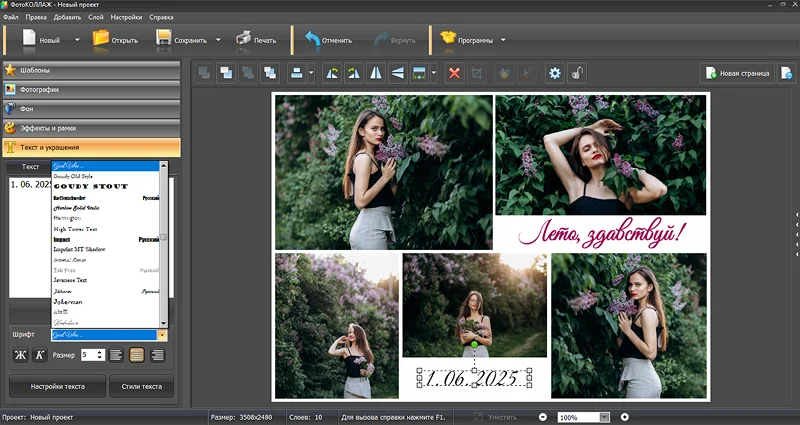Screen dimensions: 800x425
Task: Click the Программы button
Action: [x=466, y=40]
